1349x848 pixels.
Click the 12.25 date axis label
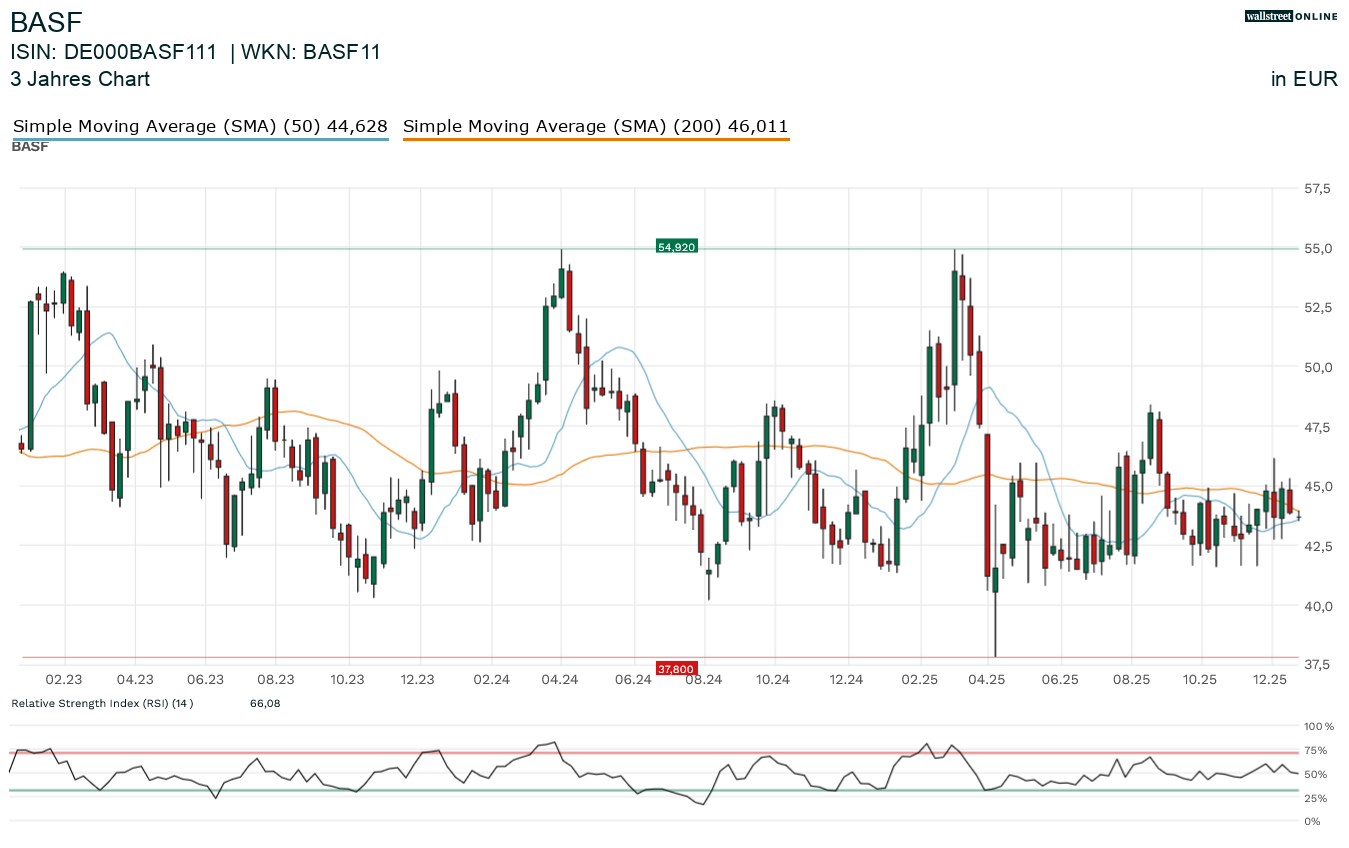[1271, 680]
